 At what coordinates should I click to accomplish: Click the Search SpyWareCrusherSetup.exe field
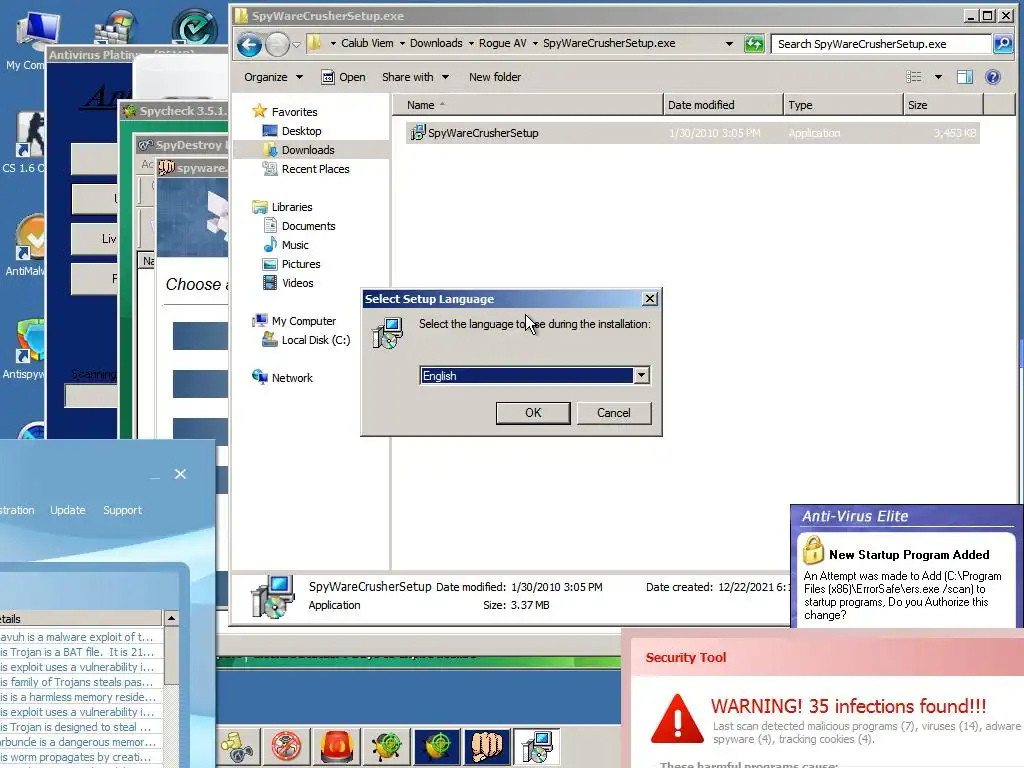coord(880,44)
